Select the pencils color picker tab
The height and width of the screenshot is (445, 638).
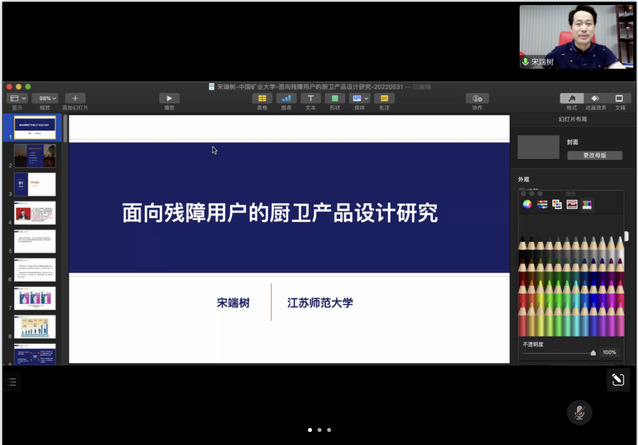coord(587,204)
